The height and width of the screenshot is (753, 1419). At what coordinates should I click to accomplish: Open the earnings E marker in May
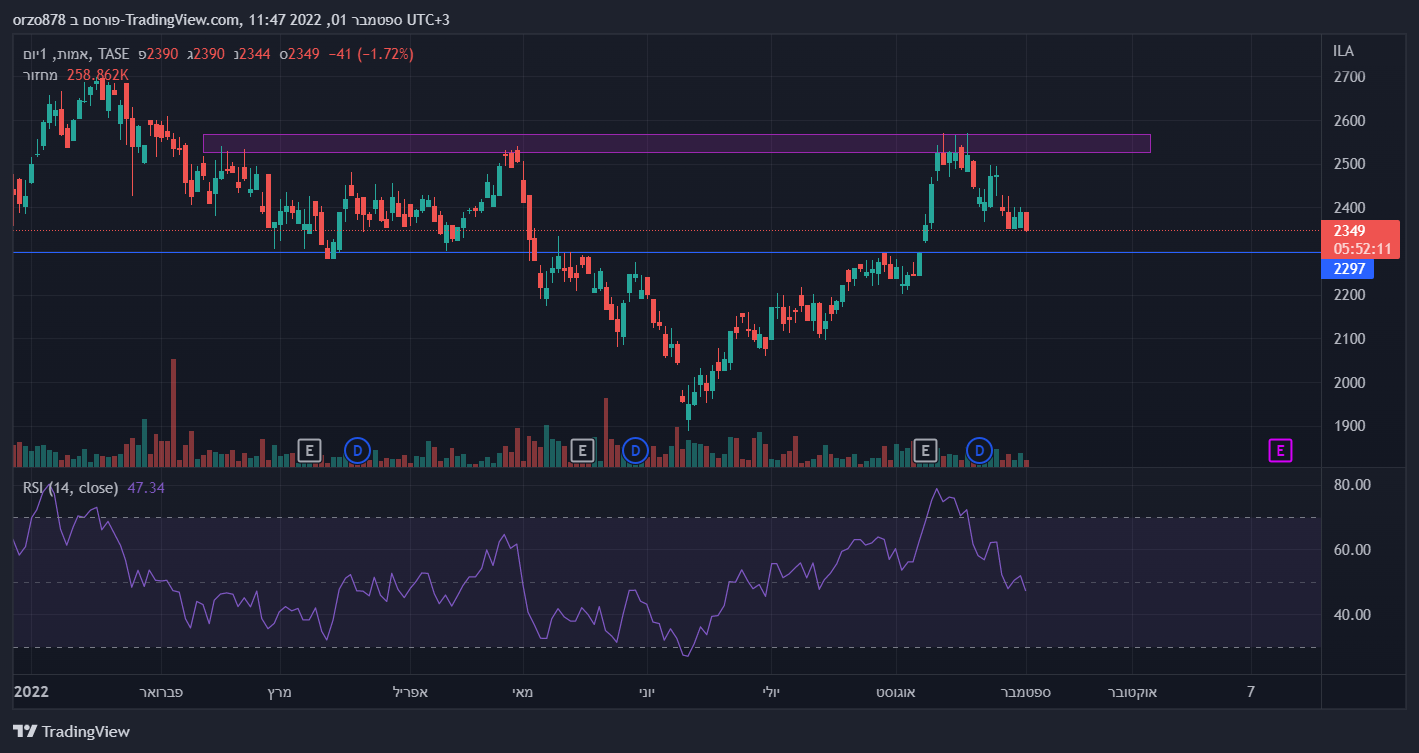(582, 450)
